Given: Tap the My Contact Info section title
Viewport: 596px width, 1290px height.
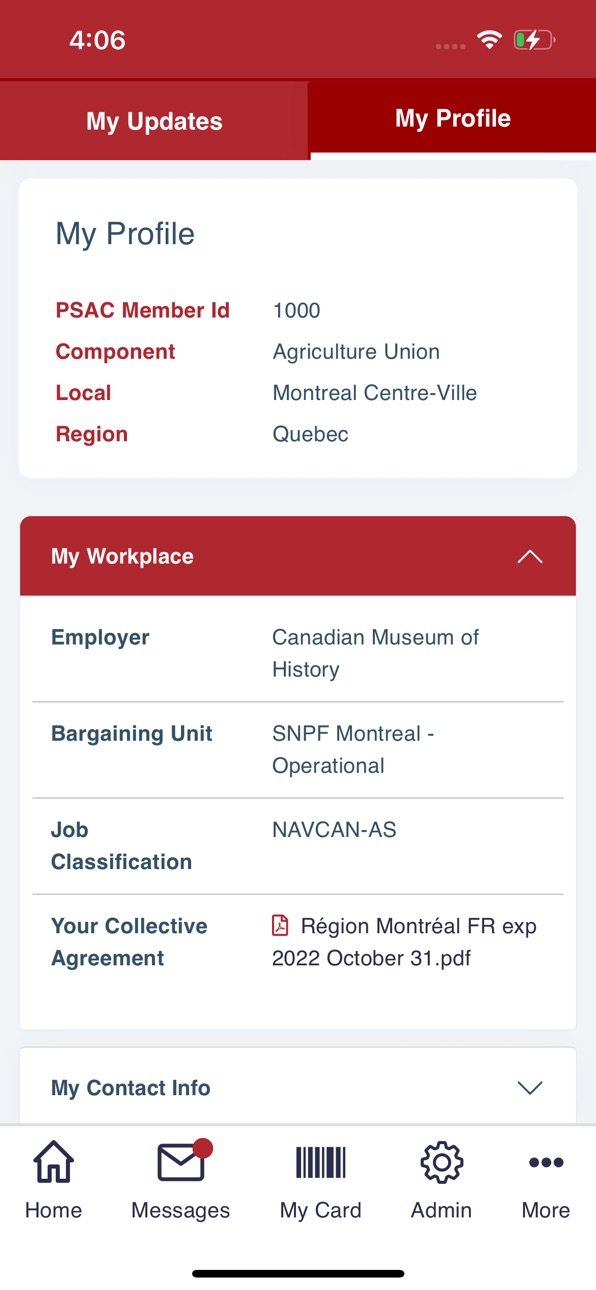Looking at the screenshot, I should [x=131, y=1088].
